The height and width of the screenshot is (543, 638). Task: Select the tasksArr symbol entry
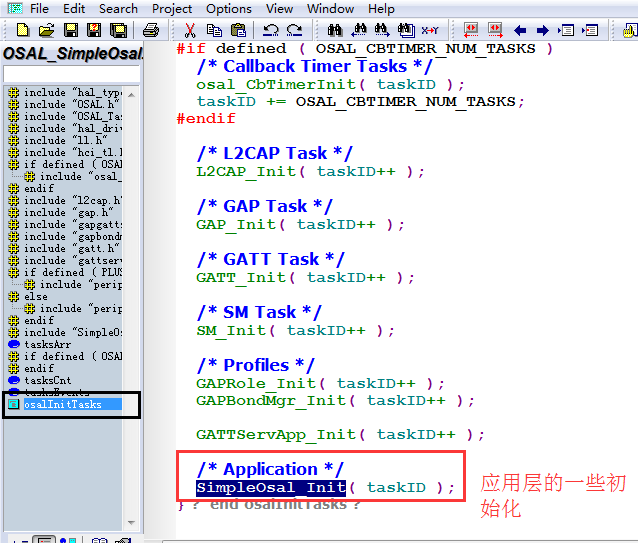47,344
